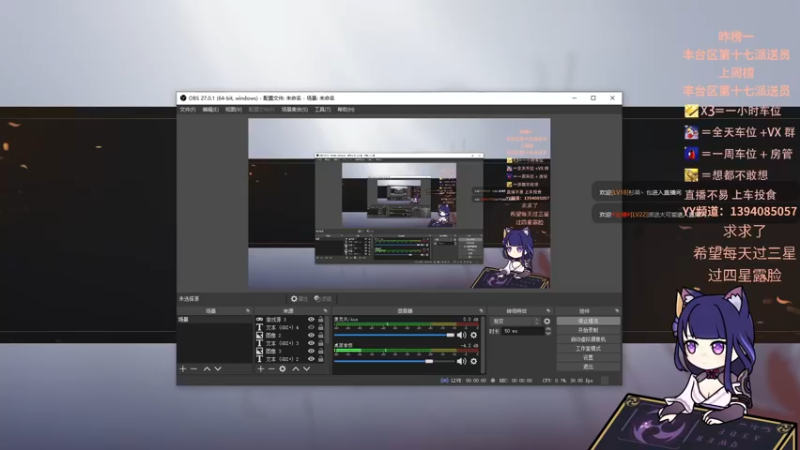Click the LIVE streaming status icon

coord(444,381)
